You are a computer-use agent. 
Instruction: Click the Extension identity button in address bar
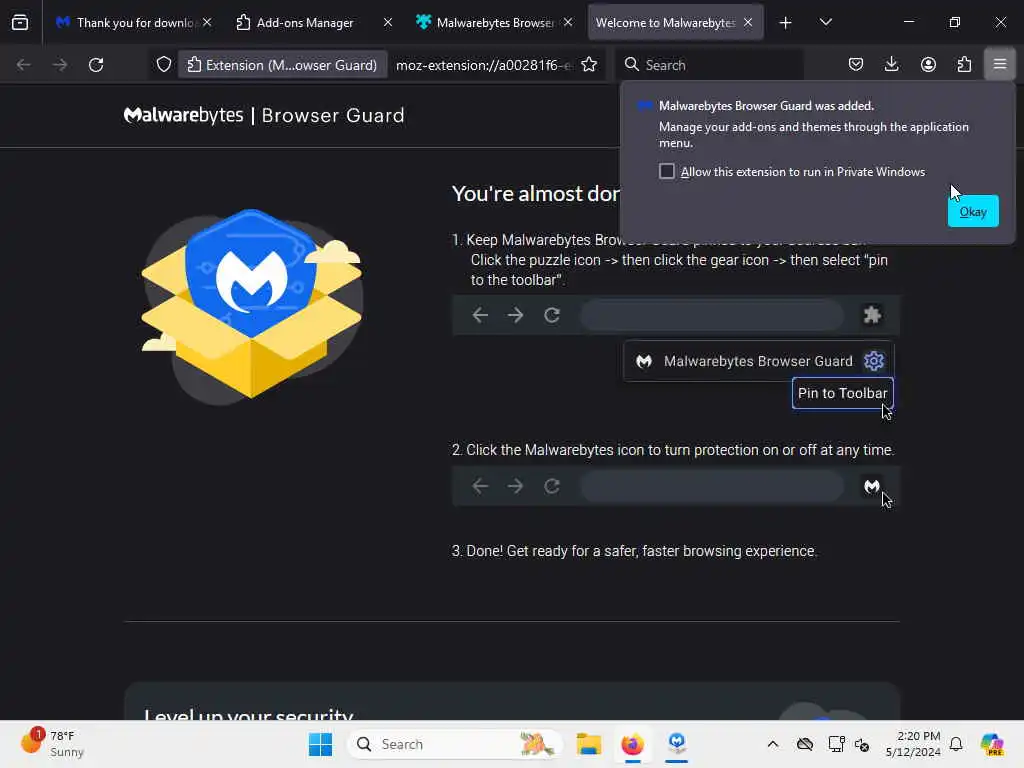pos(282,65)
